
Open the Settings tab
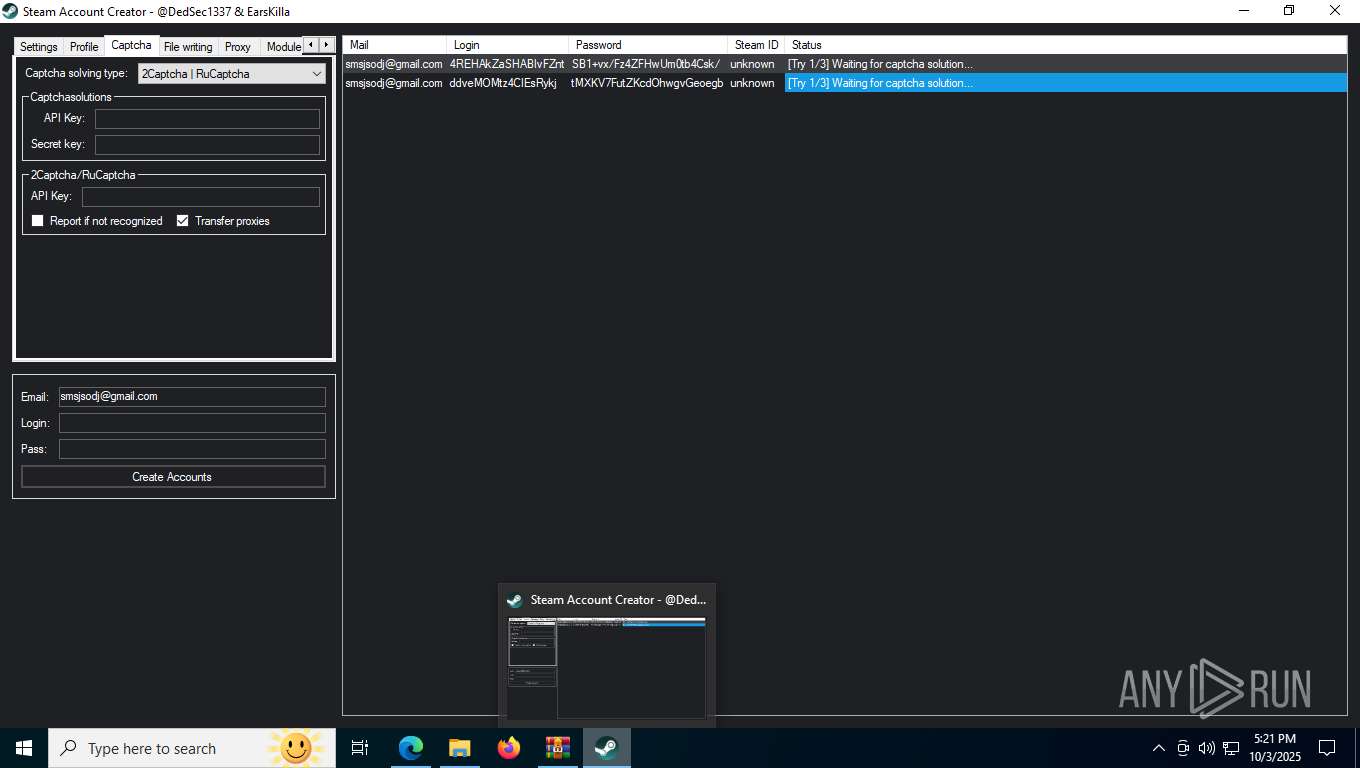pyautogui.click(x=39, y=46)
